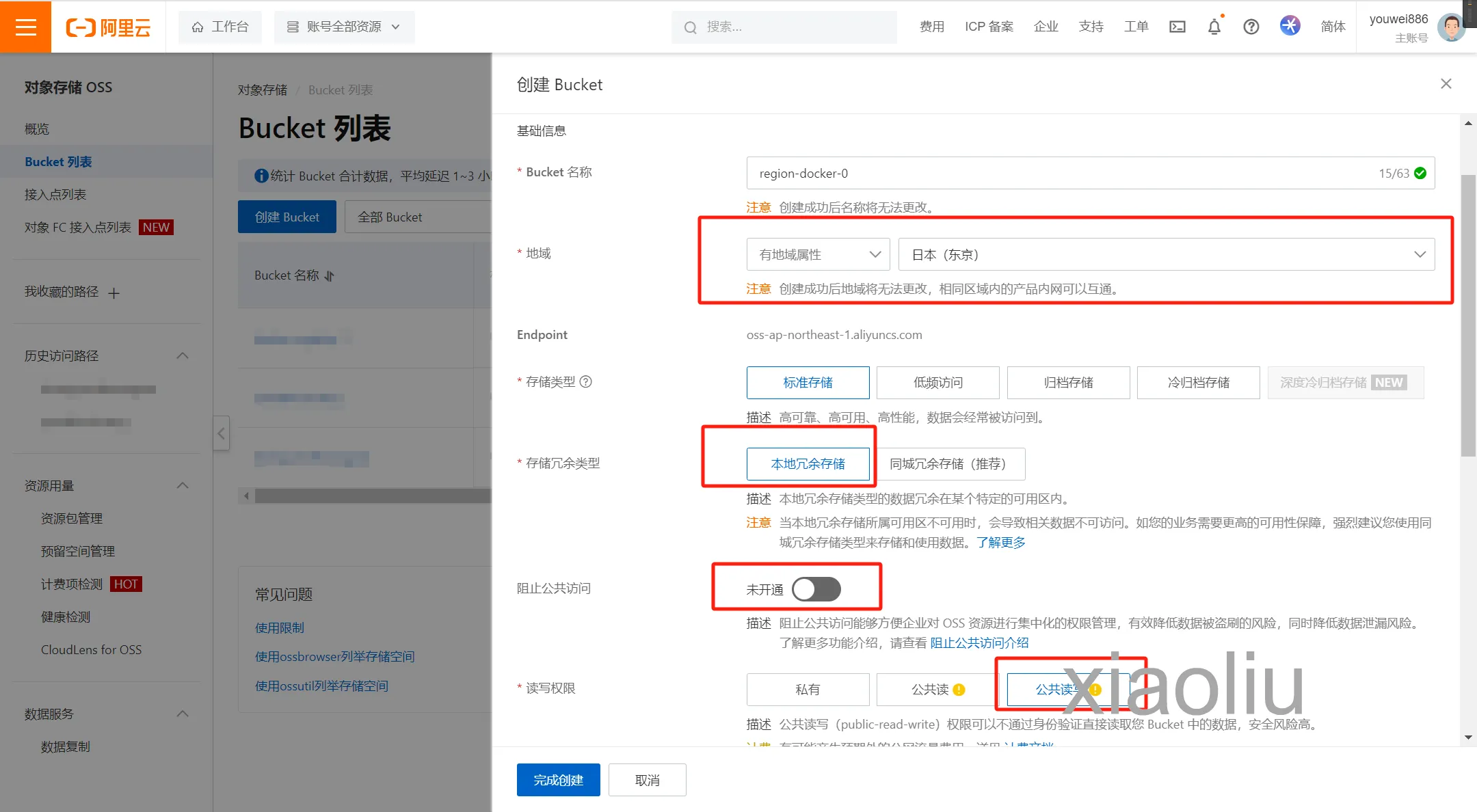Viewport: 1477px width, 812px height.
Task: Open the region attribute dropdown
Action: click(818, 254)
